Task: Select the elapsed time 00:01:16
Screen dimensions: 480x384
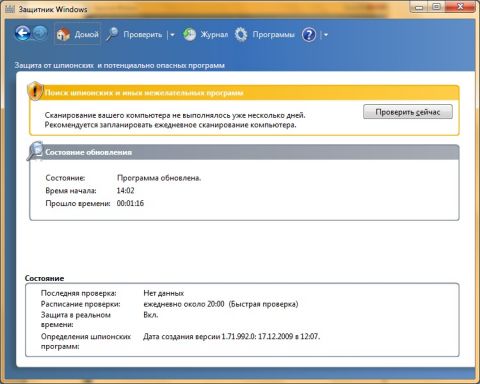Action: tap(130, 203)
